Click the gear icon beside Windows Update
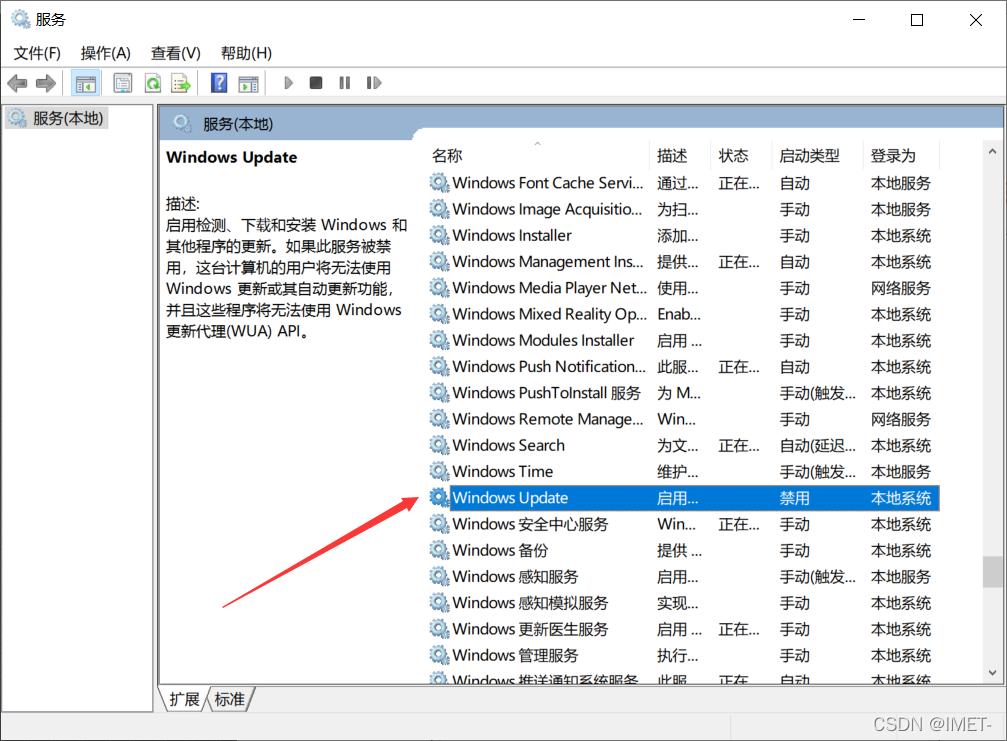The image size is (1007, 741). pyautogui.click(x=439, y=498)
